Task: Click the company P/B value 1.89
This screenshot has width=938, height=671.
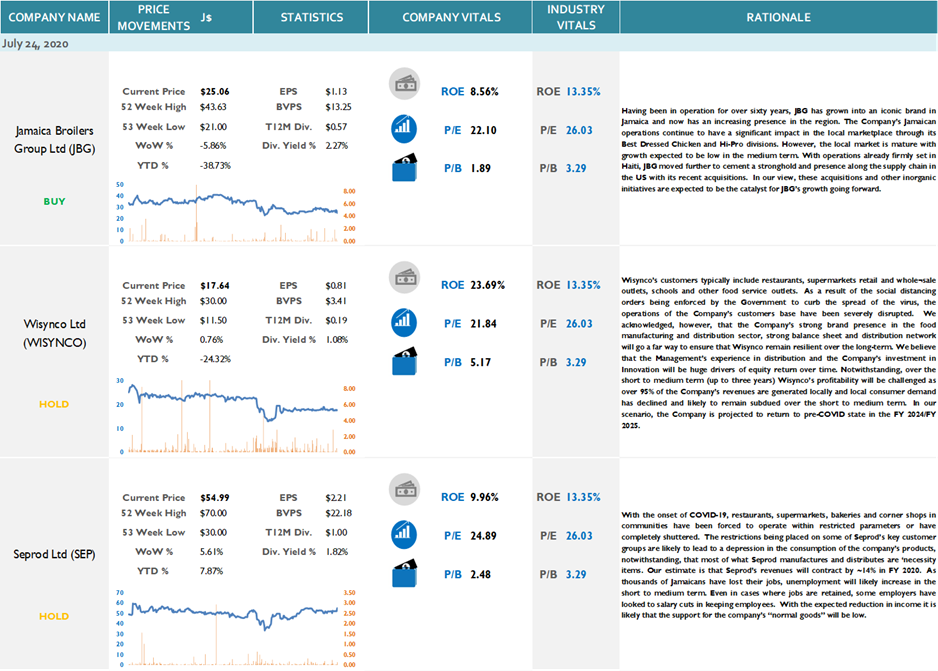Action: click(x=480, y=169)
